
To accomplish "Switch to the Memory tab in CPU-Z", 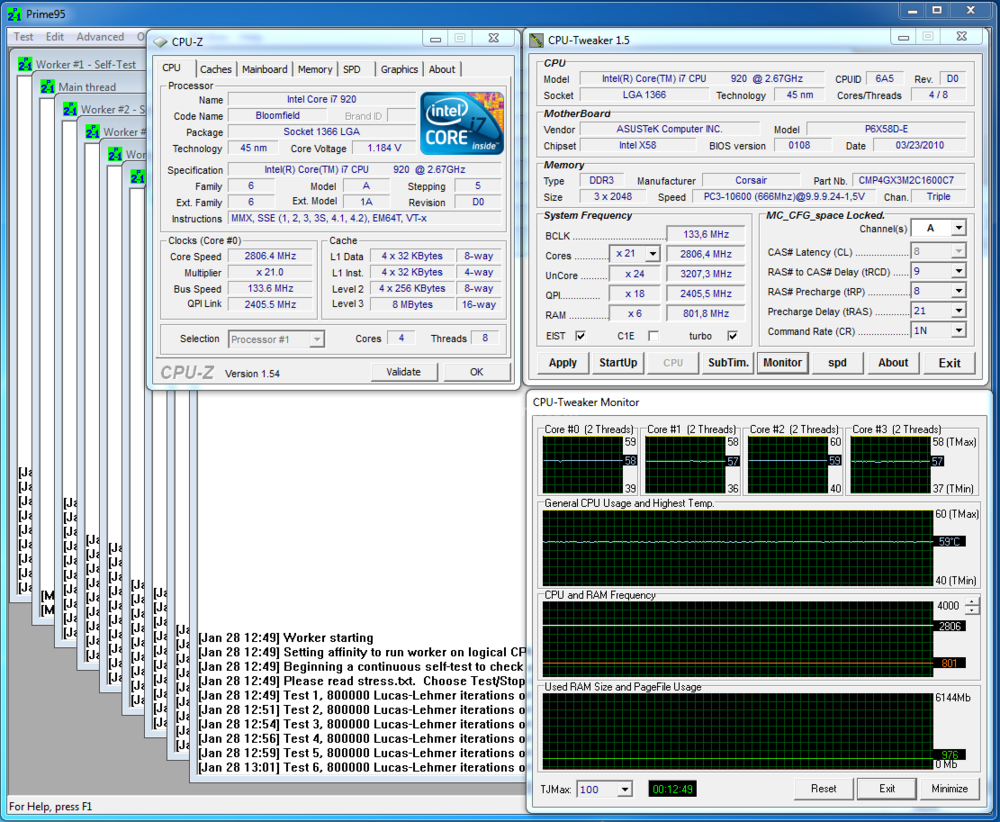I will click(x=315, y=70).
